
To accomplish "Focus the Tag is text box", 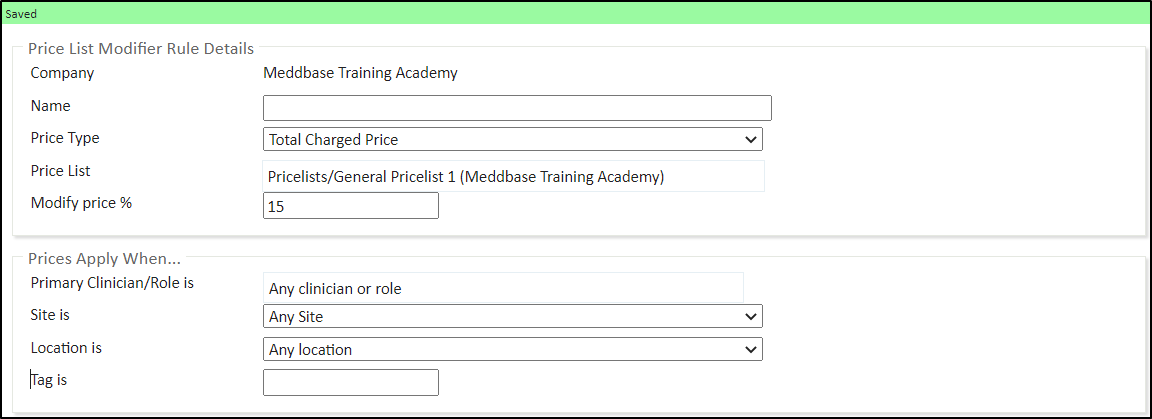I will point(350,382).
